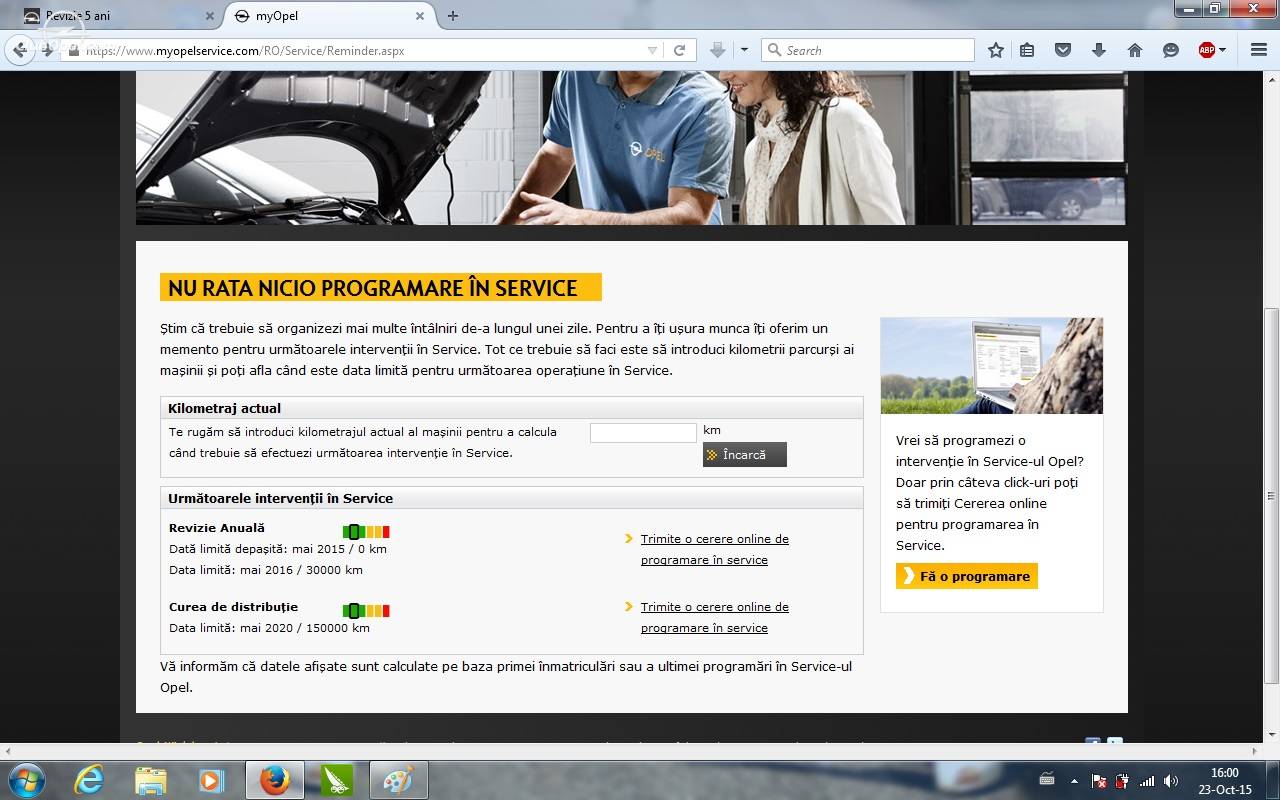Image resolution: width=1280 pixels, height=800 pixels.
Task: Open the downloads arrow in the toolbar
Action: [x=1099, y=50]
